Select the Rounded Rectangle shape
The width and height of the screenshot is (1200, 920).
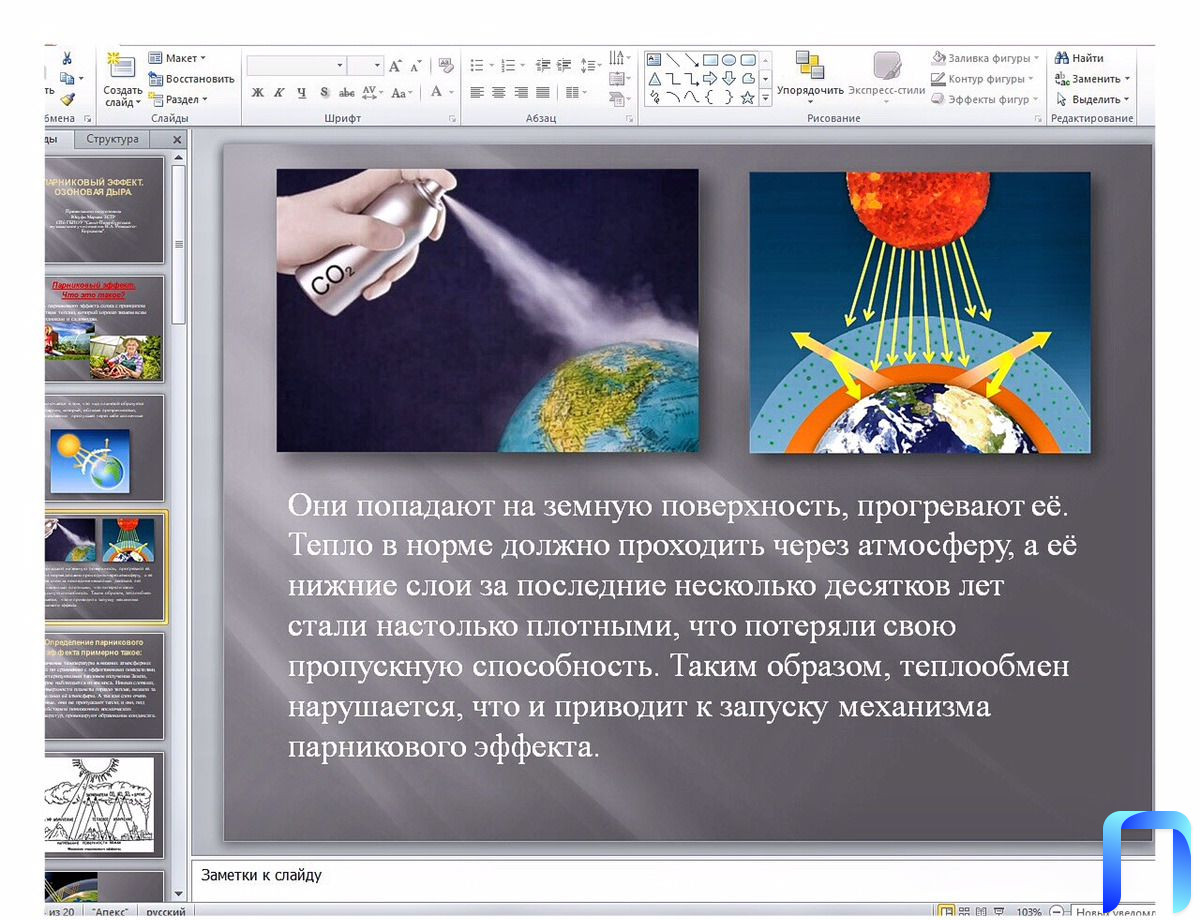[747, 59]
